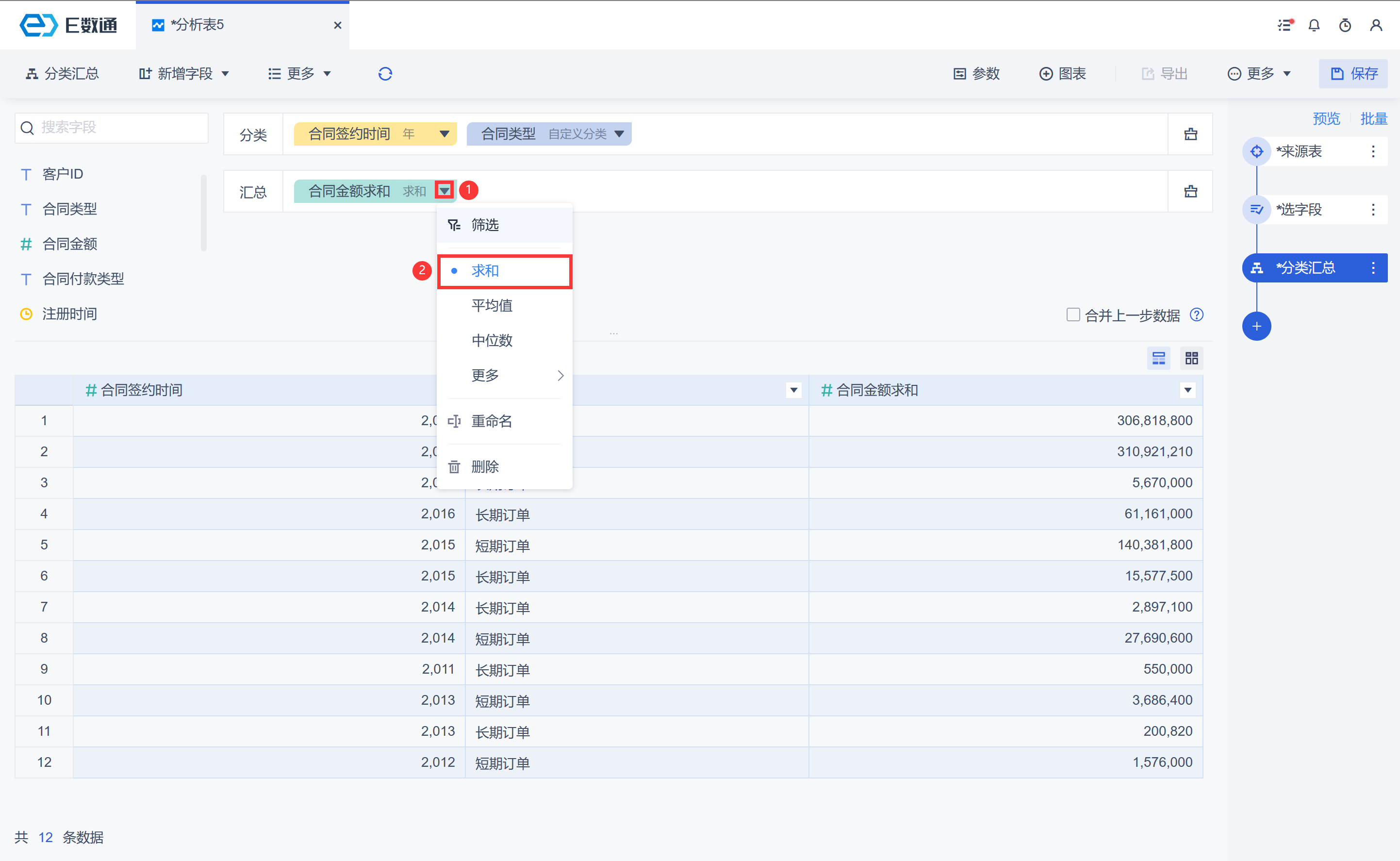This screenshot has width=1400, height=861.
Task: Click the user profile icon
Action: click(x=1376, y=26)
